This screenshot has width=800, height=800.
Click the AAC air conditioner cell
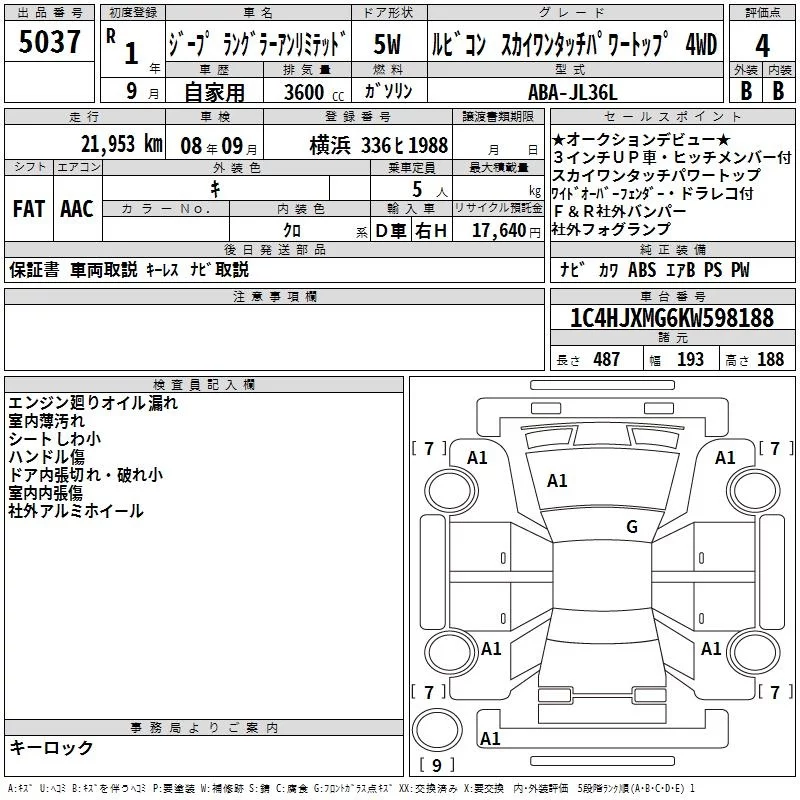click(77, 208)
